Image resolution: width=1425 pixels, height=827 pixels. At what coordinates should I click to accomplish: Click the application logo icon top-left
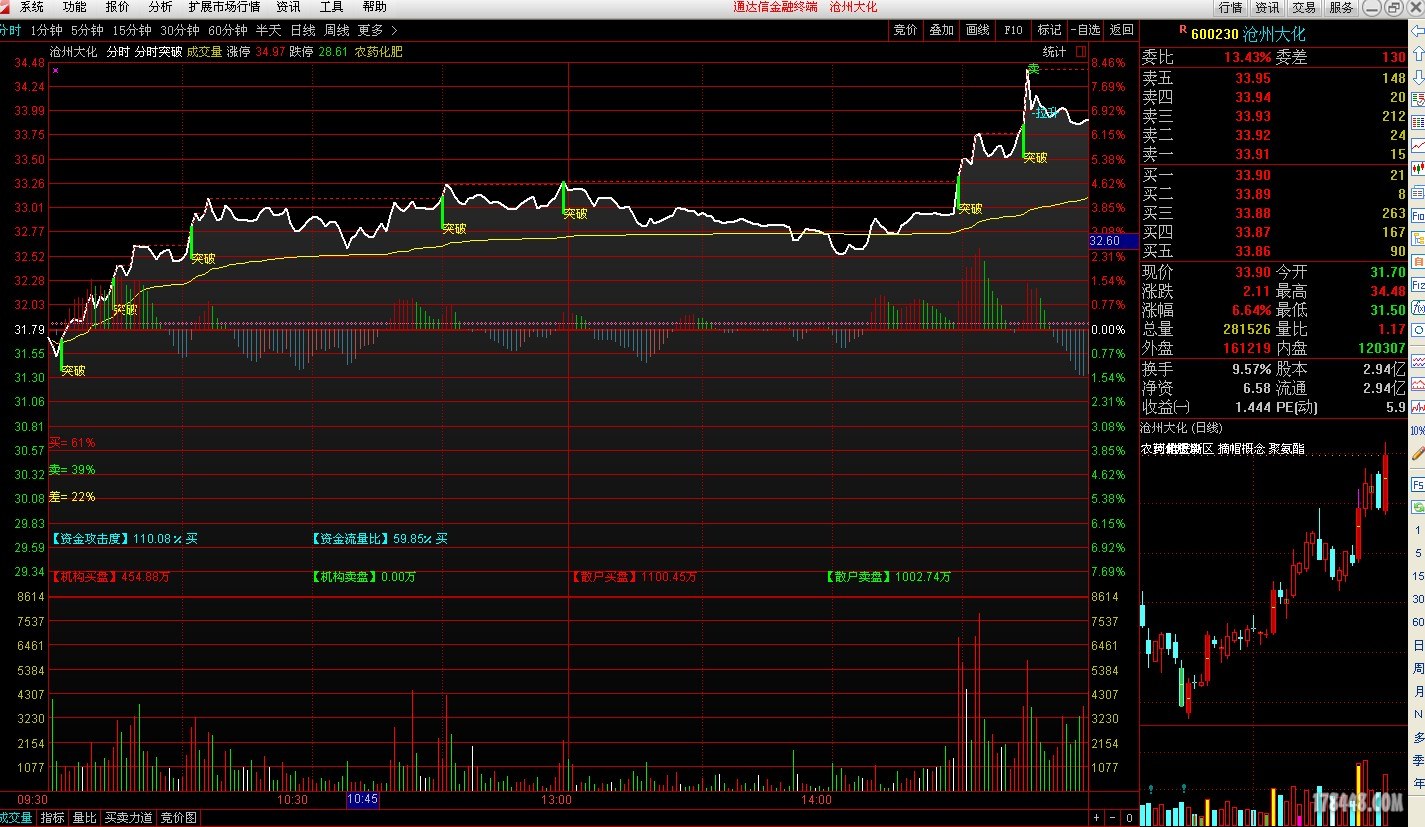(6, 6)
